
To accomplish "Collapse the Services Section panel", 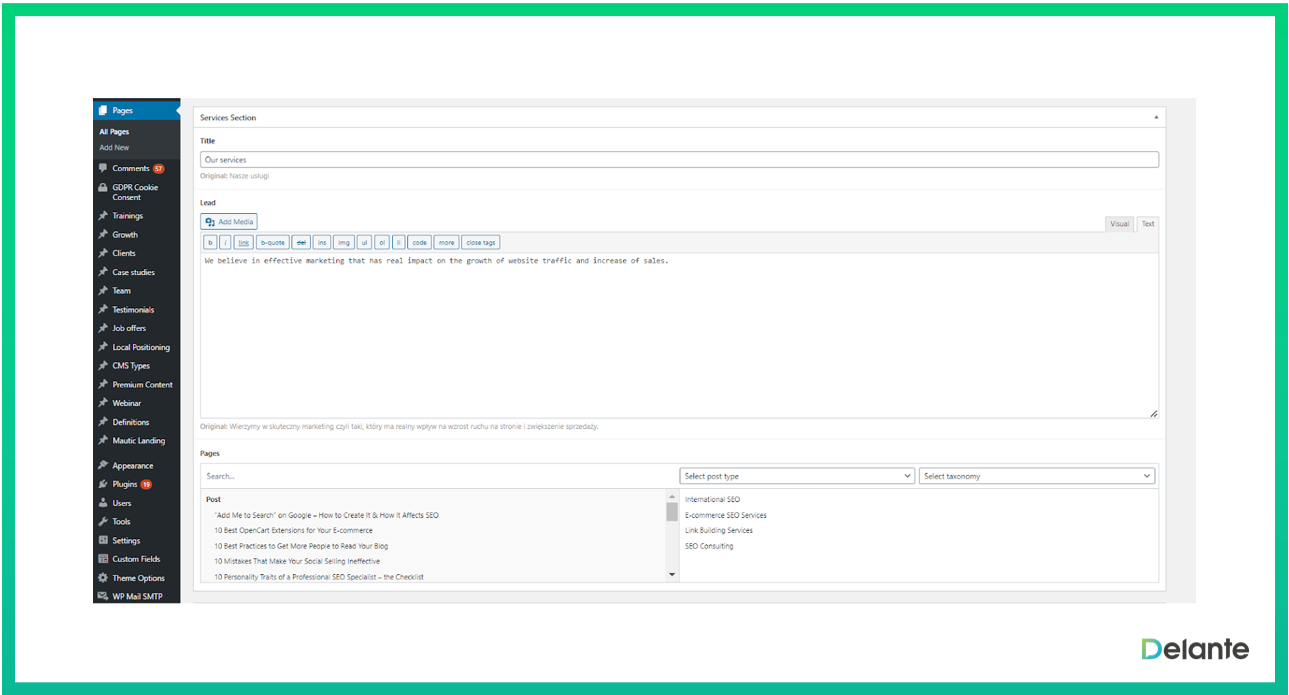I will [1157, 117].
